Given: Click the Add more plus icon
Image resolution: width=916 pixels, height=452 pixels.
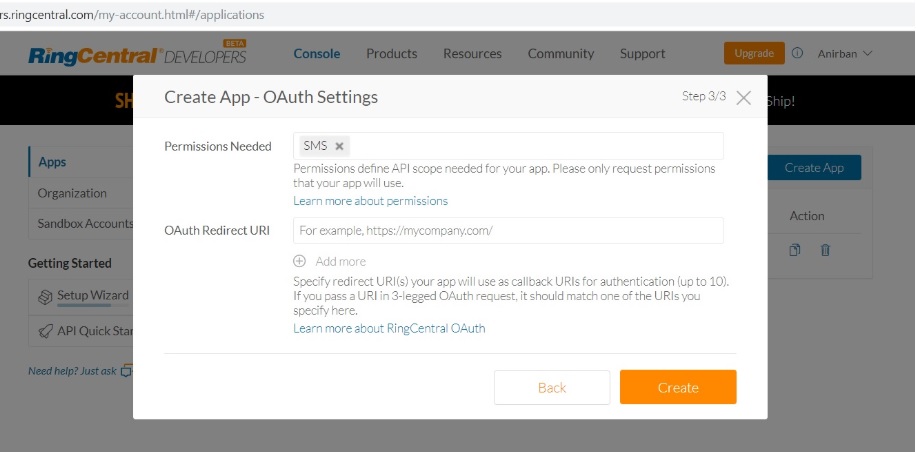Looking at the screenshot, I should pyautogui.click(x=299, y=261).
